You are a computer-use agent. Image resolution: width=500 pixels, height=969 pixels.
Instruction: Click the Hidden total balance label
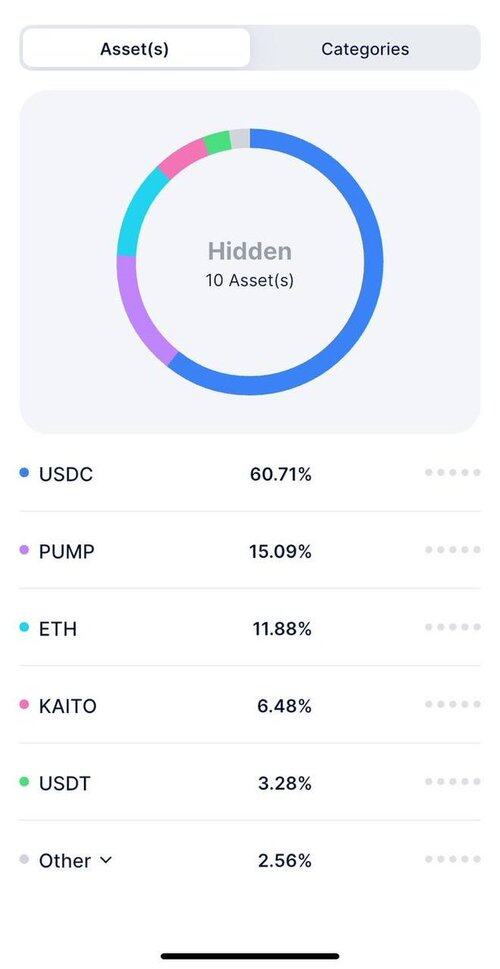[x=250, y=251]
